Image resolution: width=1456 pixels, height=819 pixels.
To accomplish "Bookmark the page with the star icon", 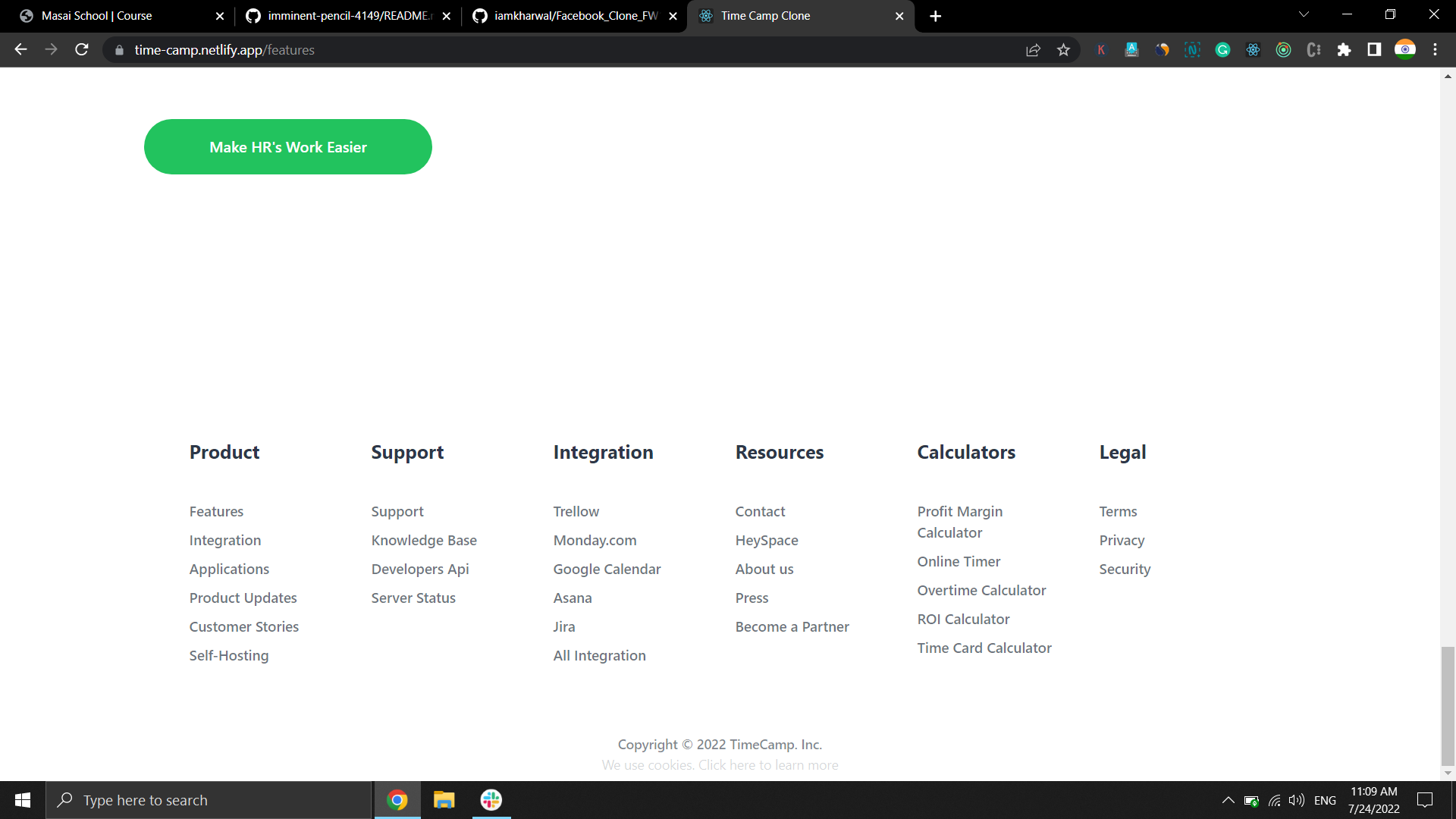I will click(x=1063, y=49).
